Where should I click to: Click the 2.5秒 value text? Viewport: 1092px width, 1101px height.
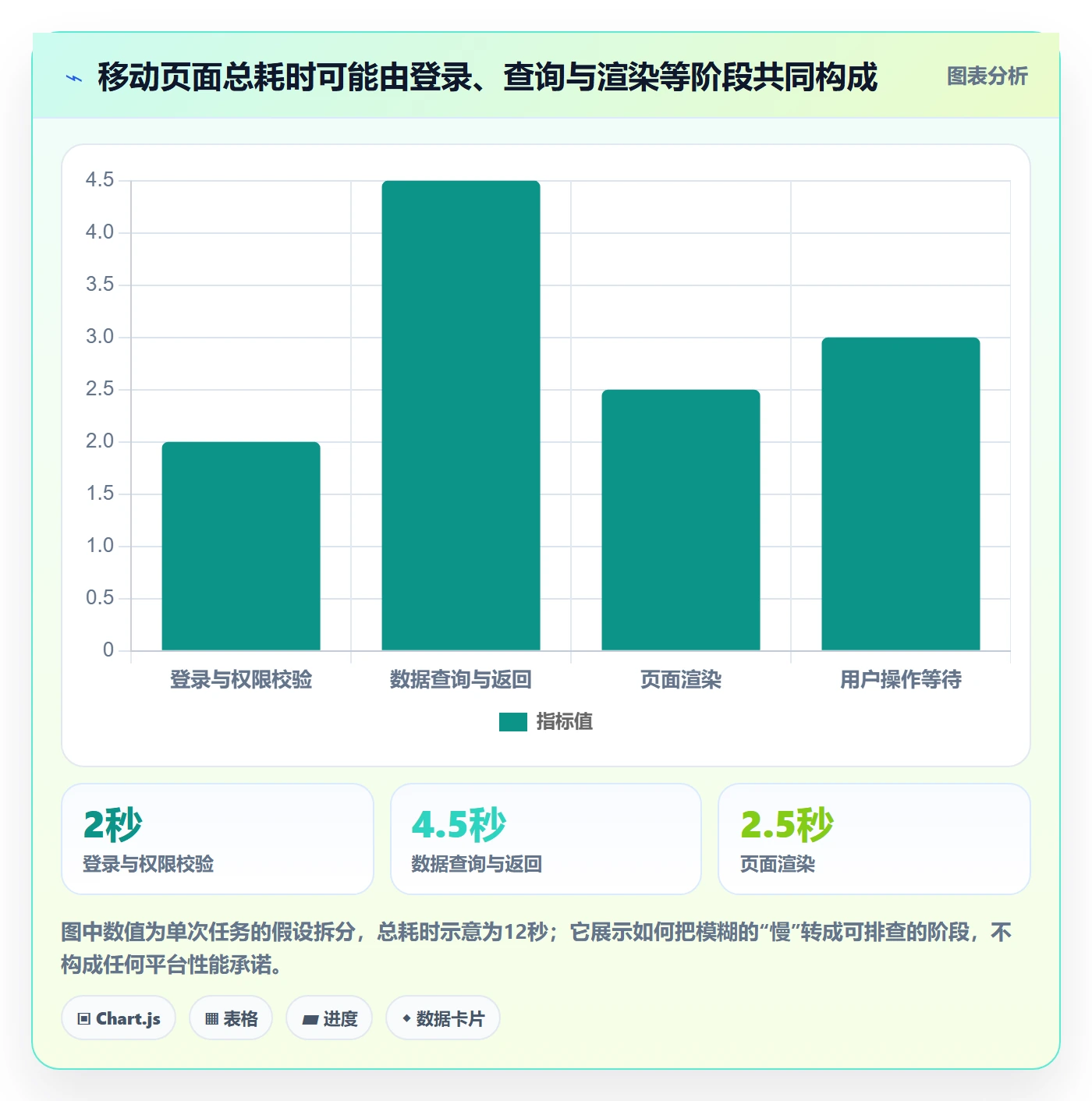click(787, 825)
